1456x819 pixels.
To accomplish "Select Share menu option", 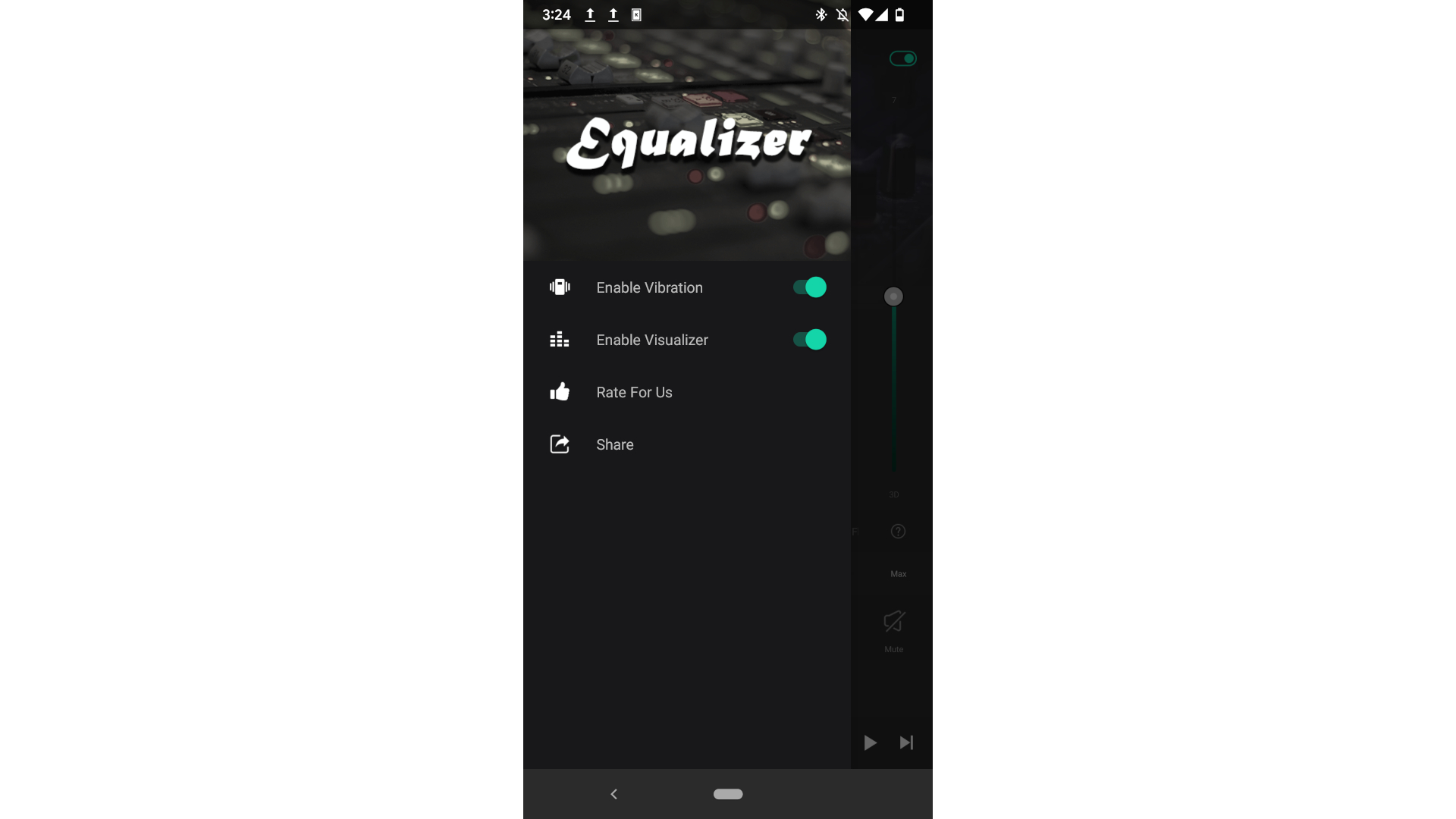I will (x=615, y=444).
